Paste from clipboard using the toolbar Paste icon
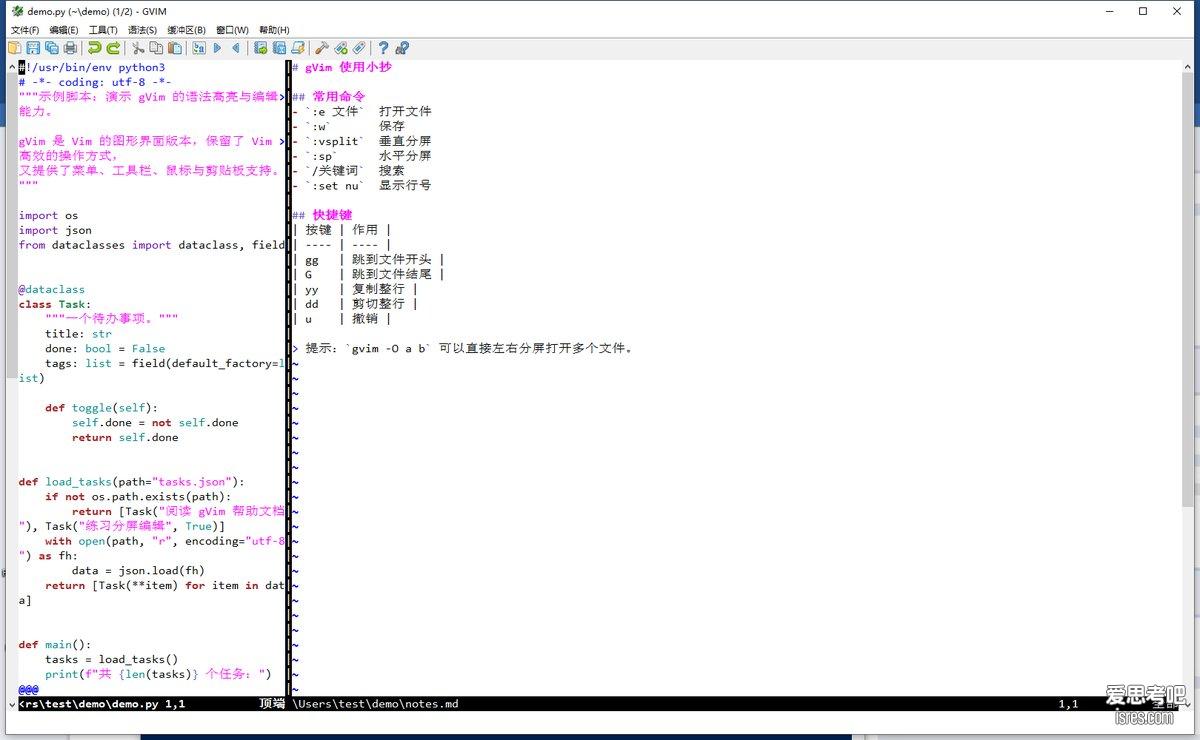 pos(175,48)
